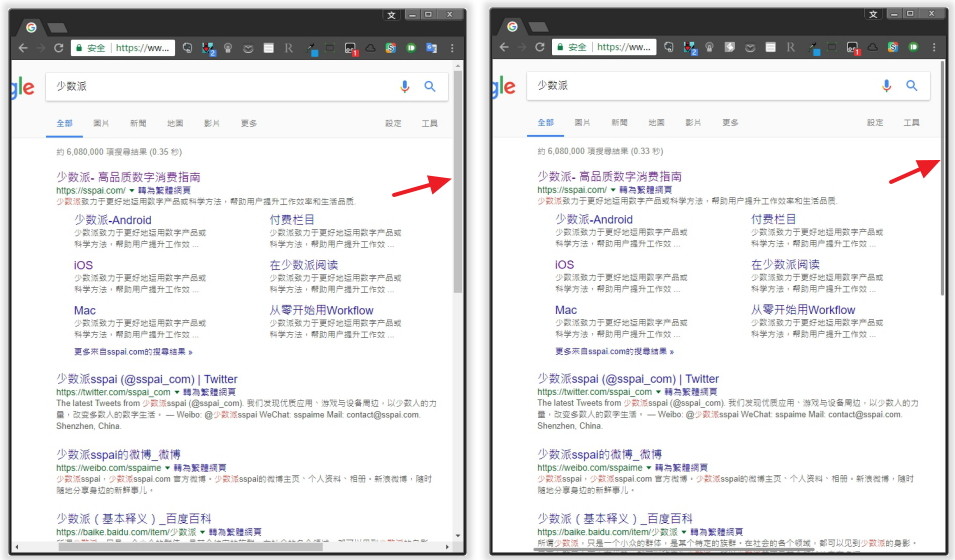Expand the arrow beside baike.baidu.com URL, left window
Viewport: 955px width, 560px height.
pyautogui.click(x=203, y=533)
